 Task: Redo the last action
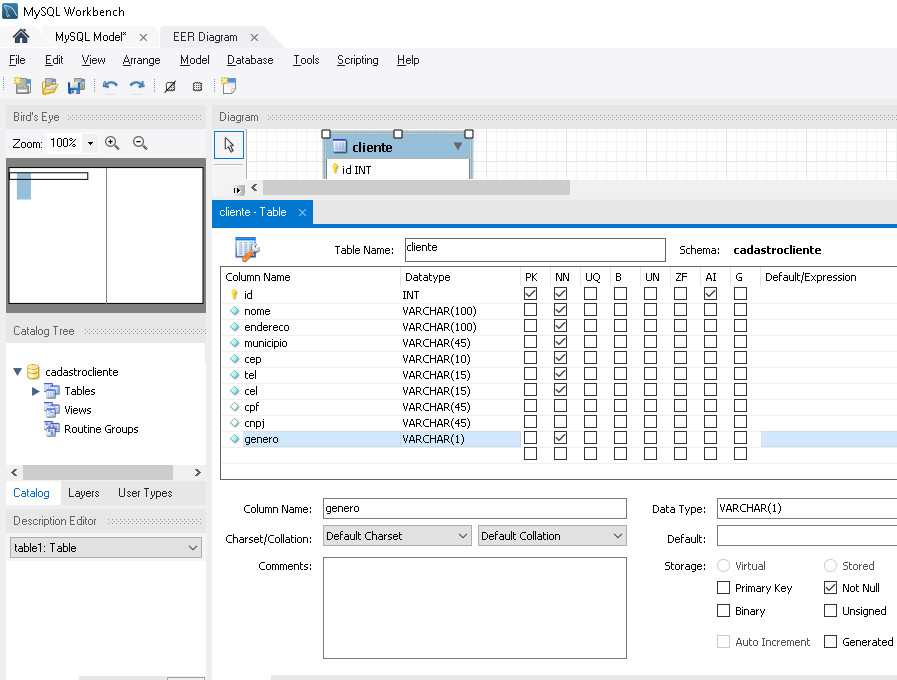(137, 86)
